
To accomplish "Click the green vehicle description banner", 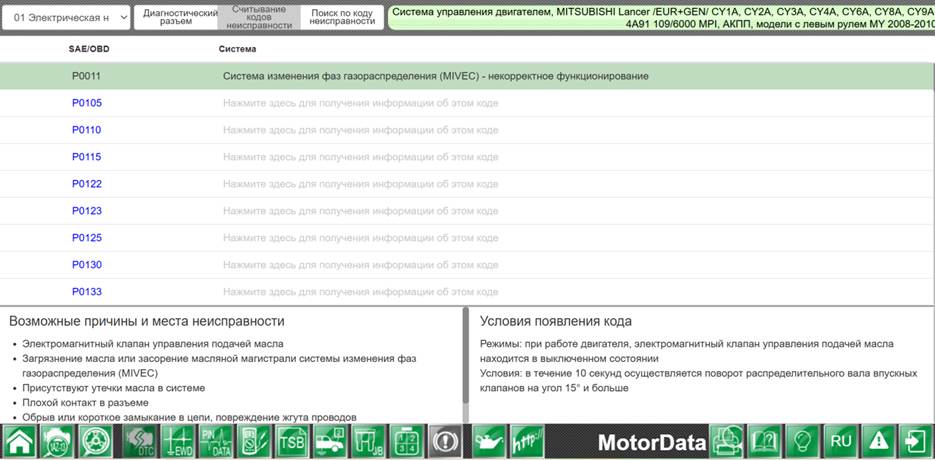I will pos(661,18).
